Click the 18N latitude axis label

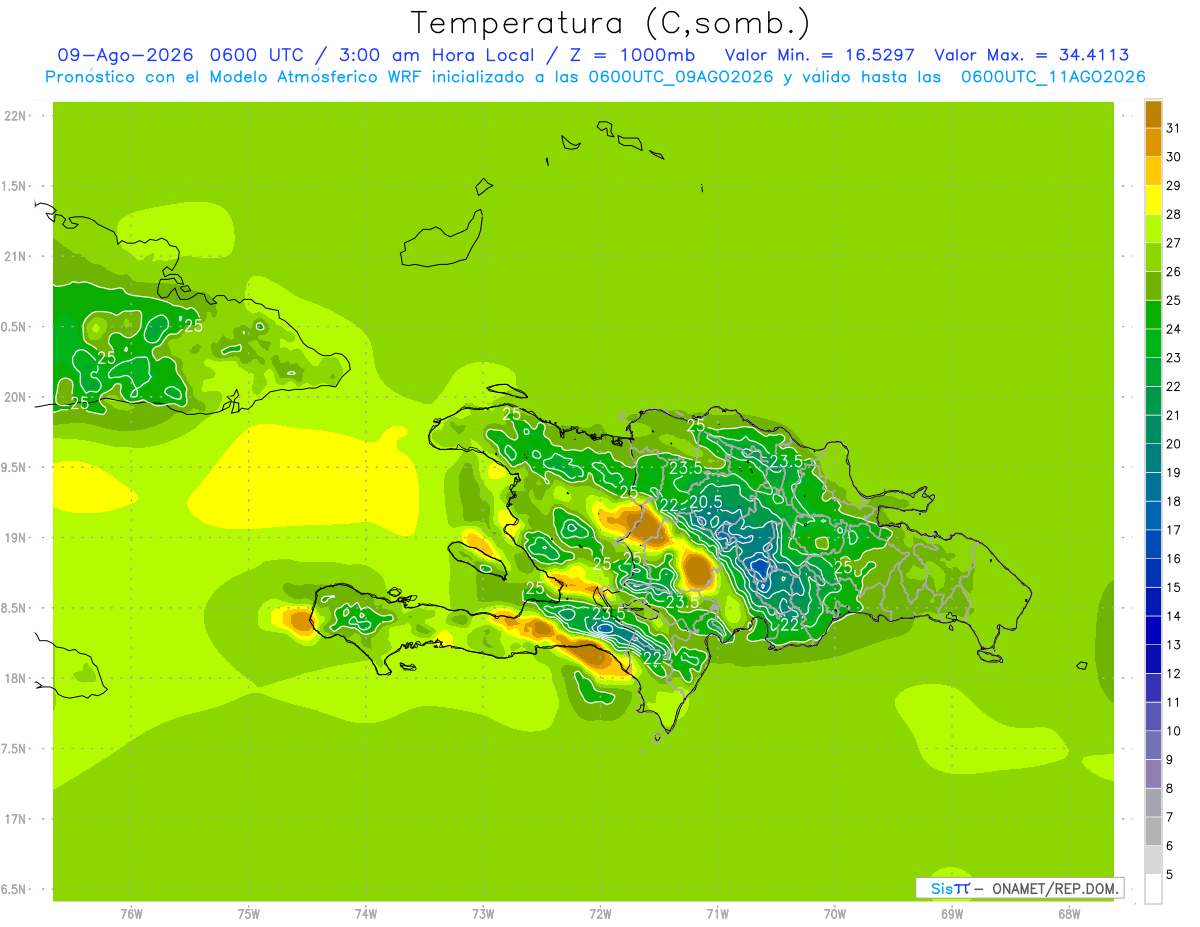15,678
